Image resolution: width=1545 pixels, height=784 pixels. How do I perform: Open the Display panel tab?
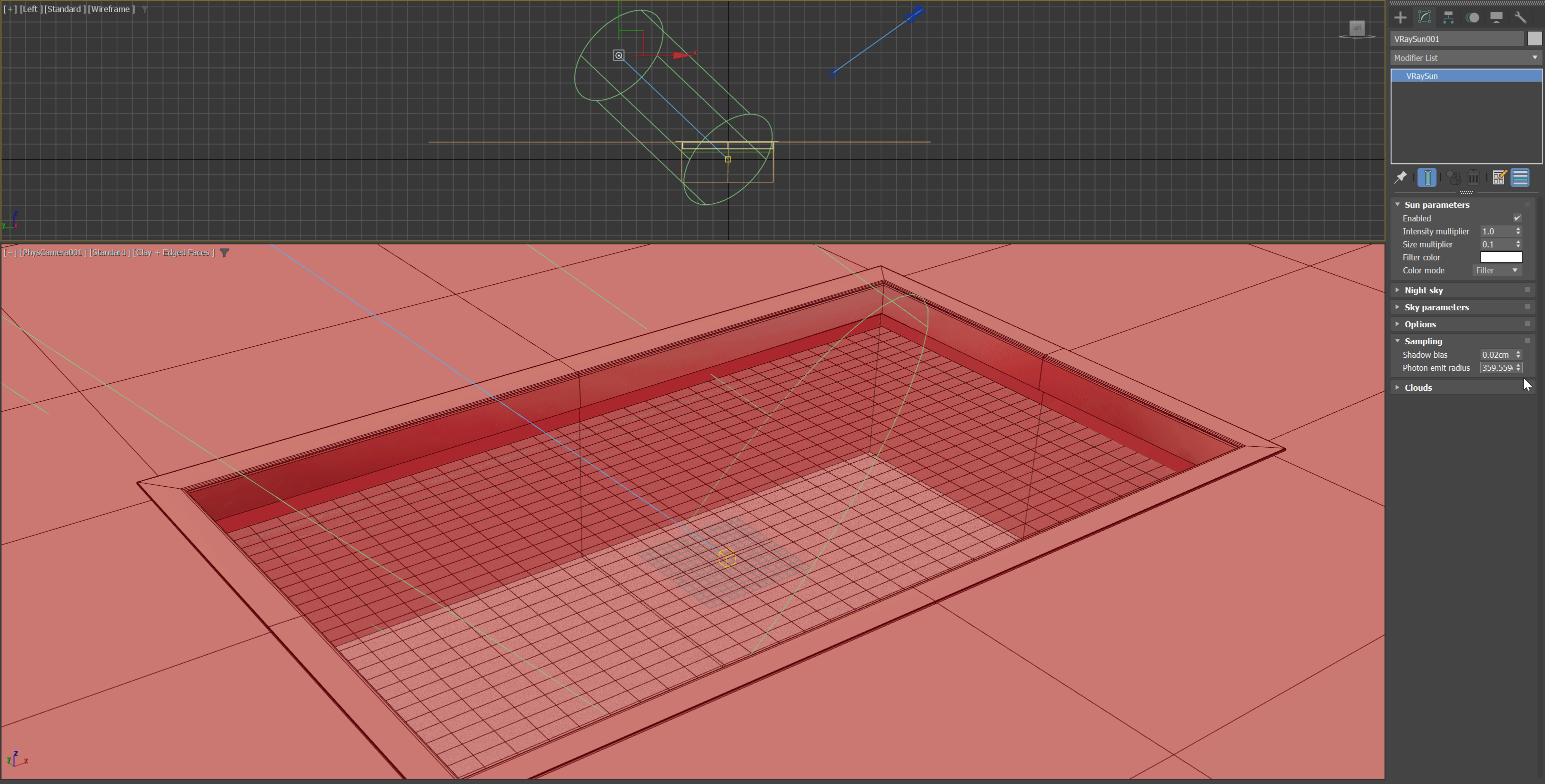(1496, 17)
